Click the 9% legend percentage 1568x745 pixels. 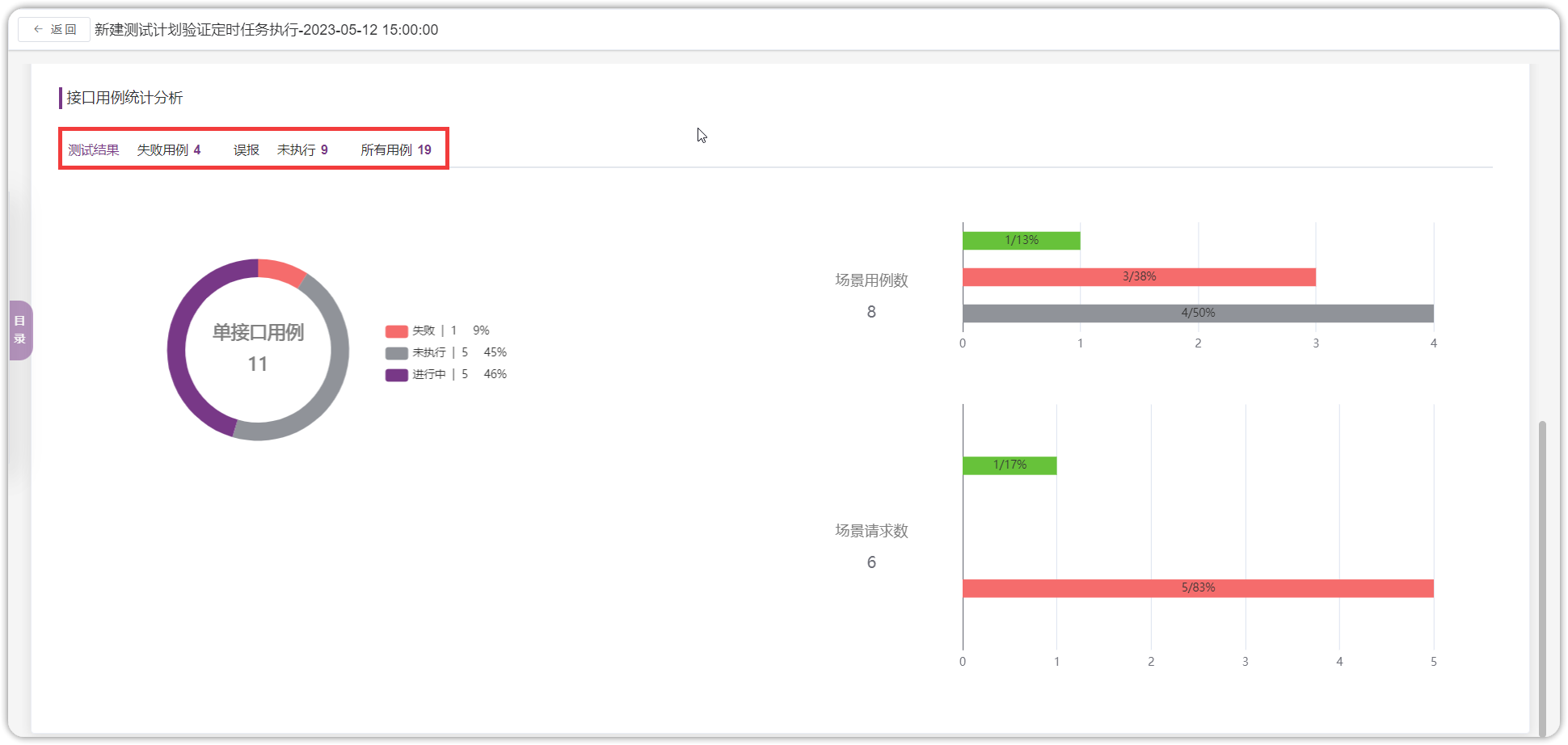pyautogui.click(x=481, y=330)
